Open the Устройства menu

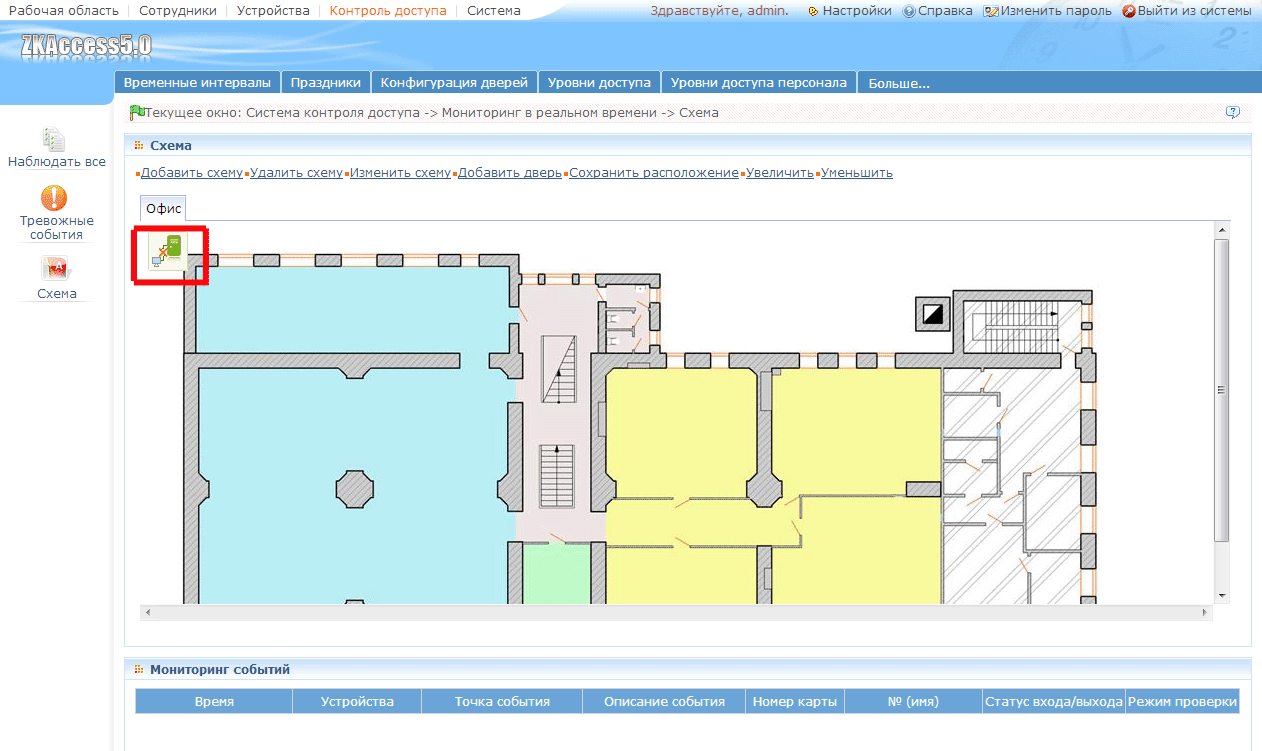click(x=273, y=11)
